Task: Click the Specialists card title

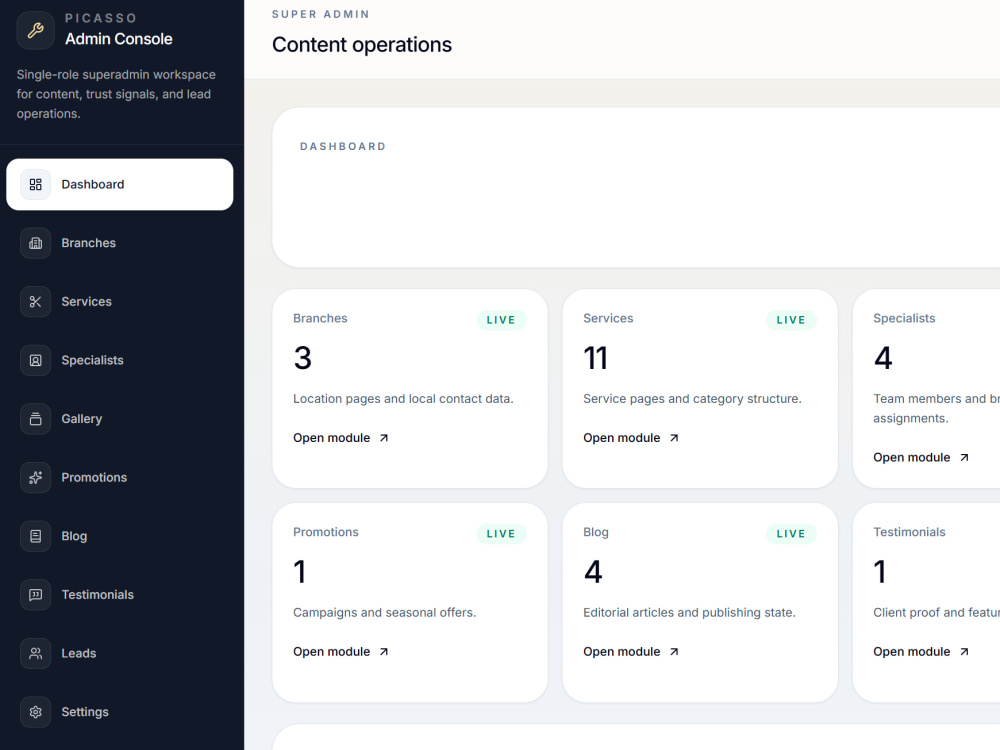Action: tap(904, 318)
